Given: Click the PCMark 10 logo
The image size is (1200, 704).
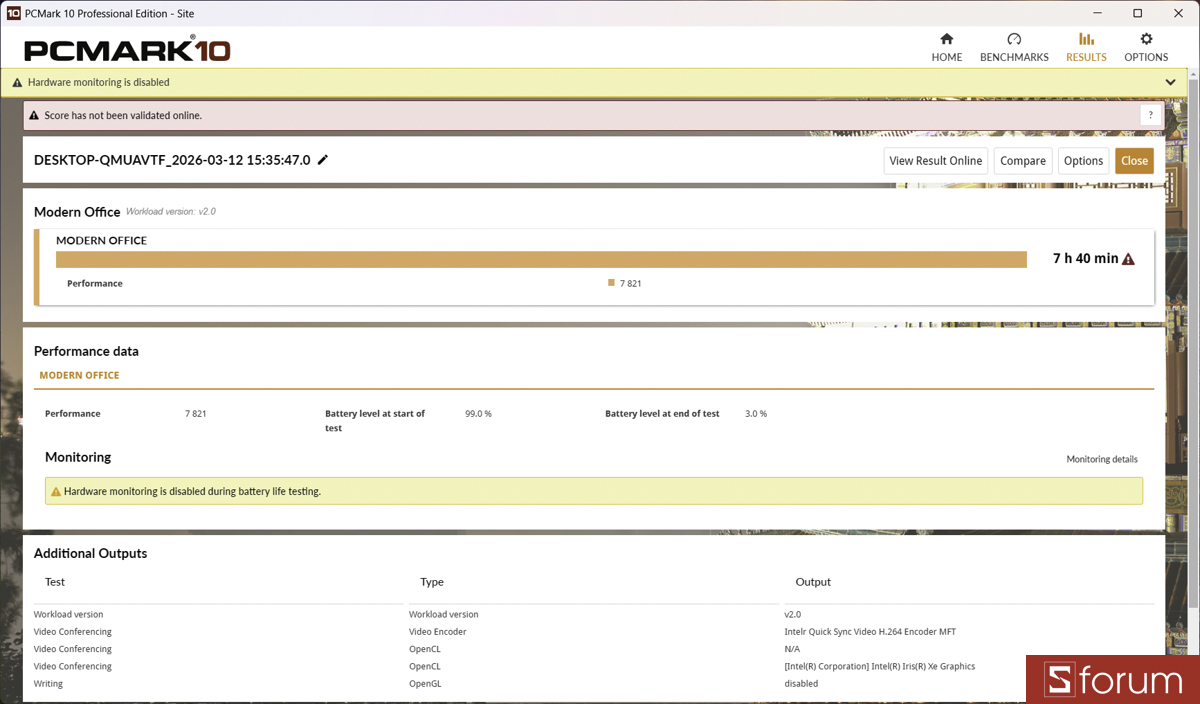Looking at the screenshot, I should tap(127, 50).
